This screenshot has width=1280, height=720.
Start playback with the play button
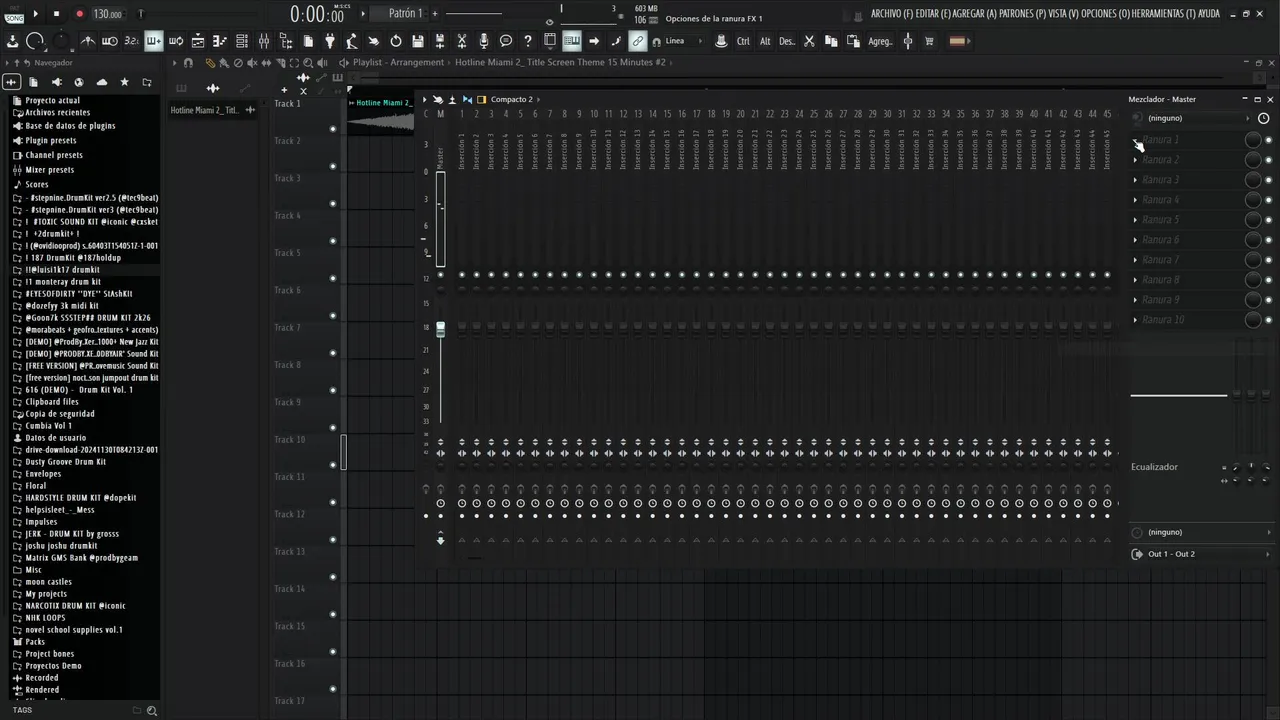(x=36, y=14)
